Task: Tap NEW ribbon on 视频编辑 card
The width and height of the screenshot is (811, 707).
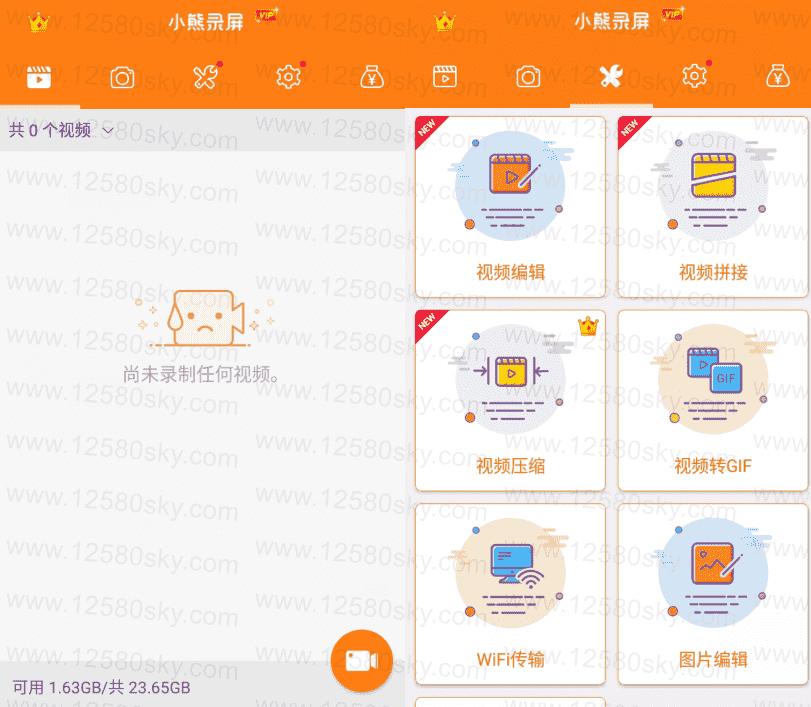Action: pos(428,129)
